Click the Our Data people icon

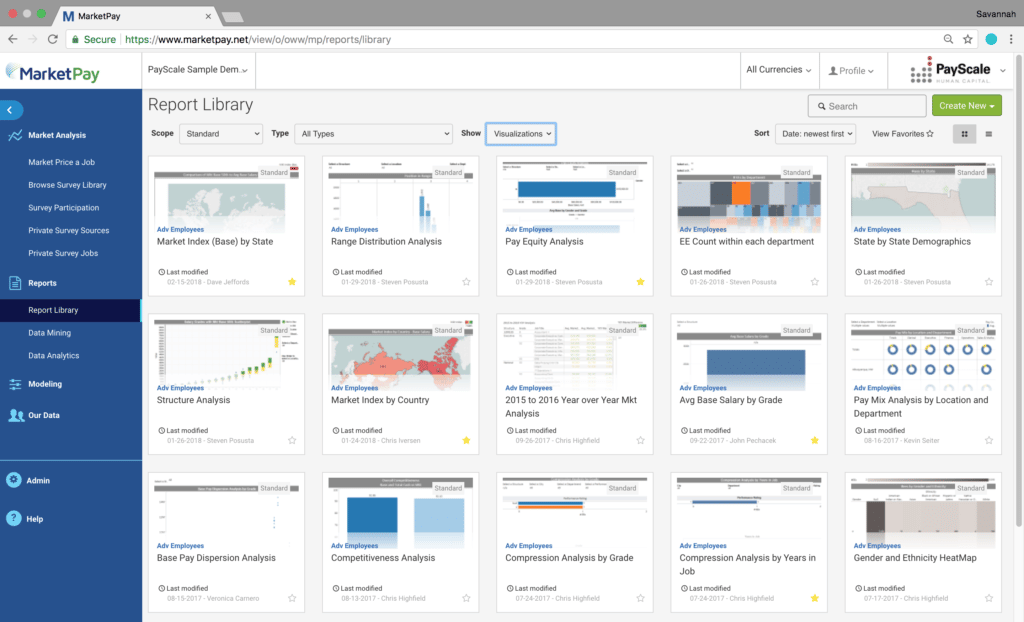pyautogui.click(x=16, y=415)
